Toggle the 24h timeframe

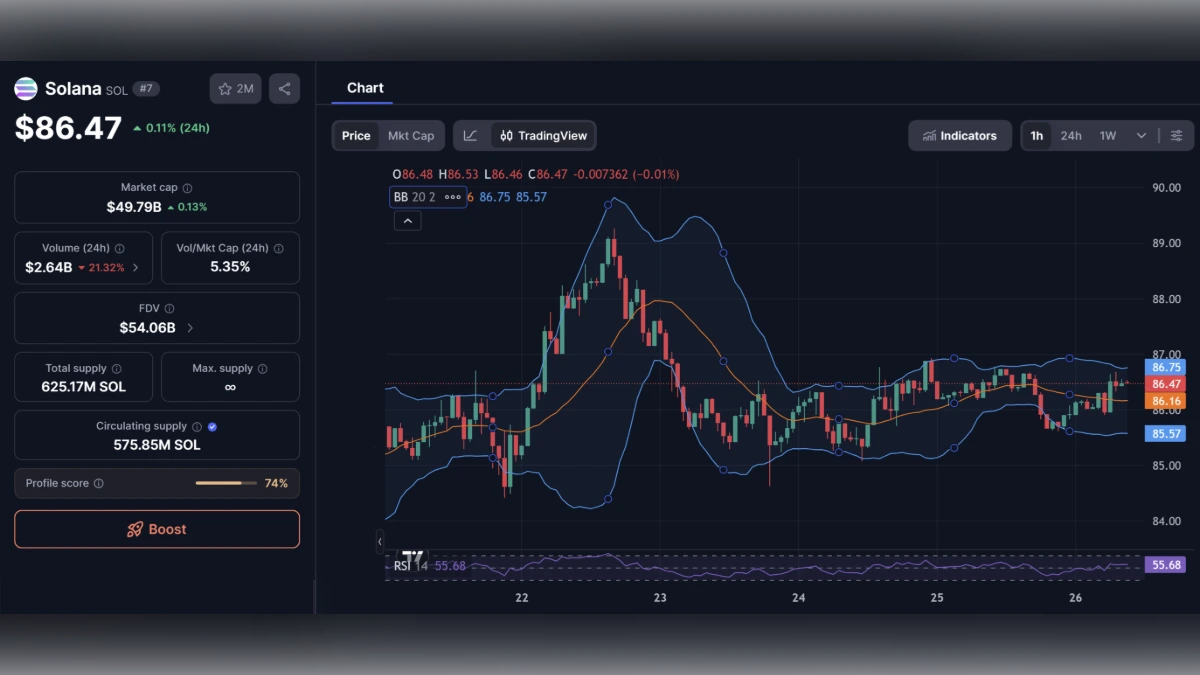click(x=1070, y=135)
